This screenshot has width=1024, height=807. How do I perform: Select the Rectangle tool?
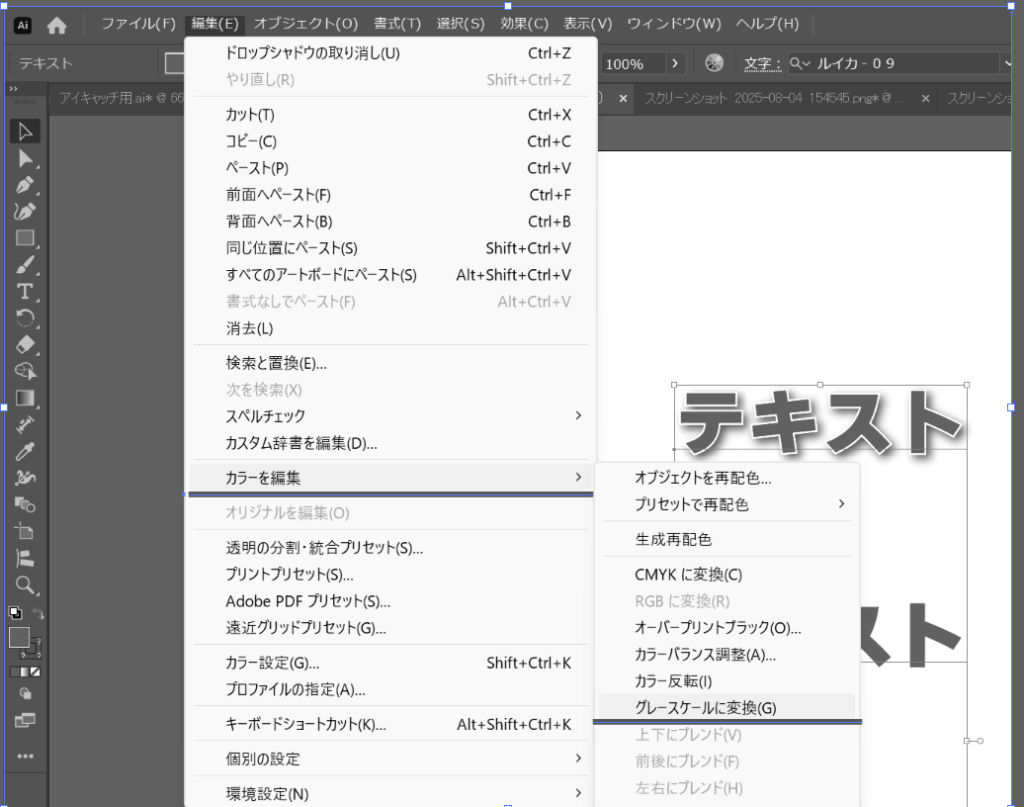pos(25,238)
